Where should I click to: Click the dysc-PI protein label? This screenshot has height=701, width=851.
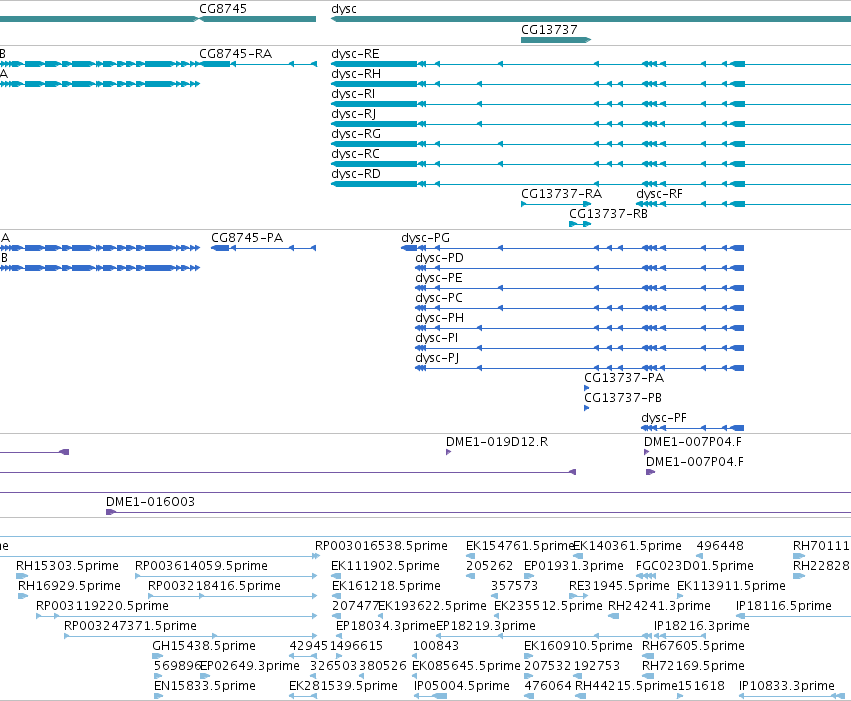(x=437, y=338)
